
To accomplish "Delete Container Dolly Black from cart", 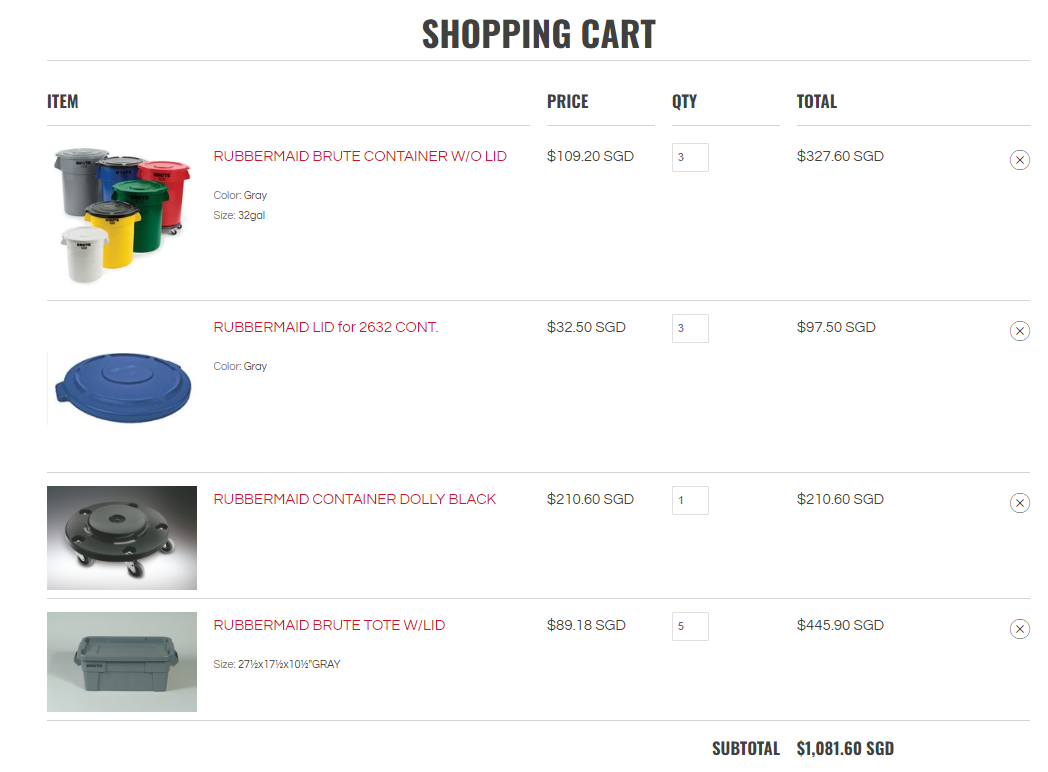I will click(x=1019, y=503).
